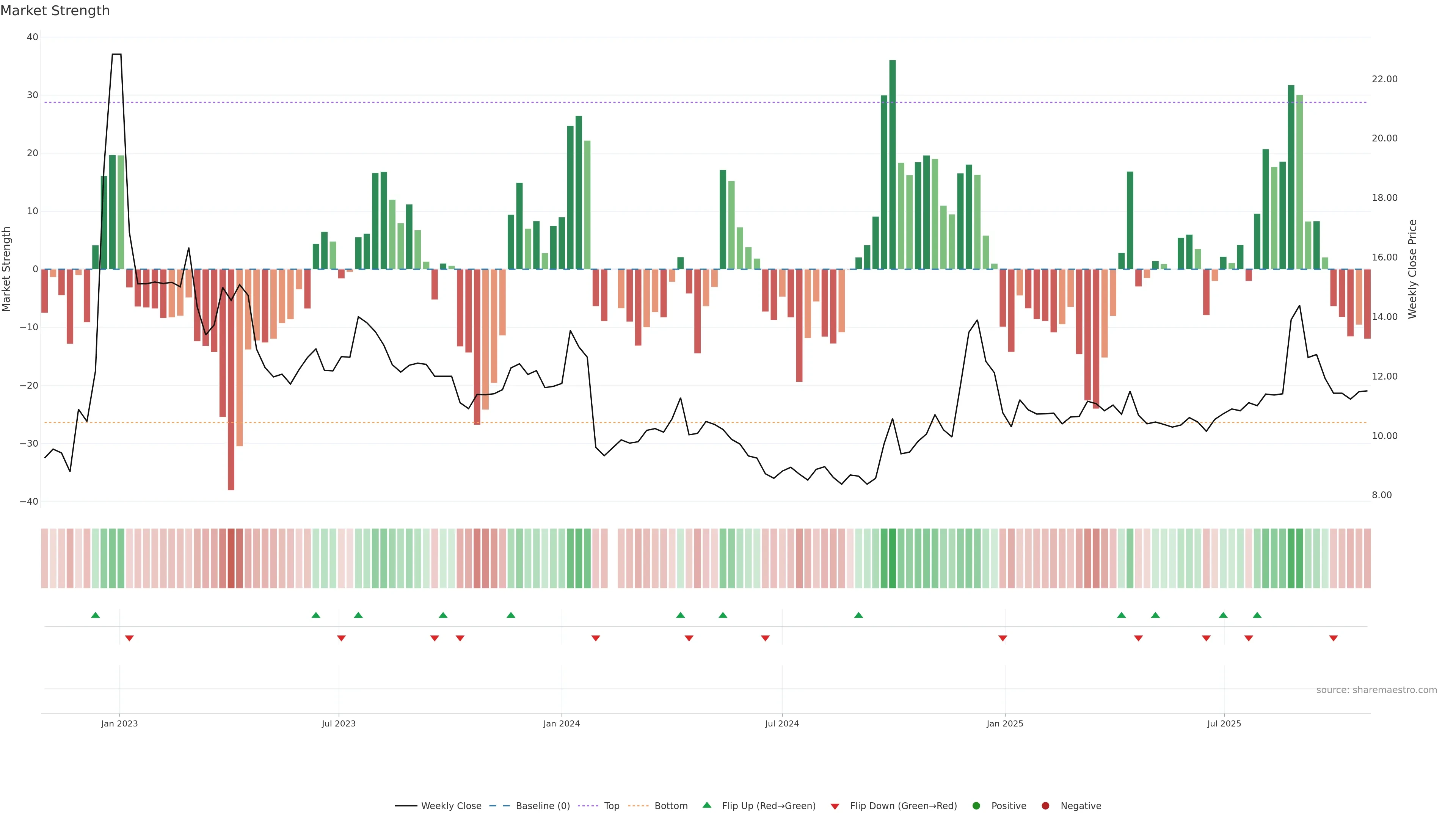Click the Jul 2025 x-axis label
Viewport: 1456px width, 819px height.
[x=1224, y=723]
